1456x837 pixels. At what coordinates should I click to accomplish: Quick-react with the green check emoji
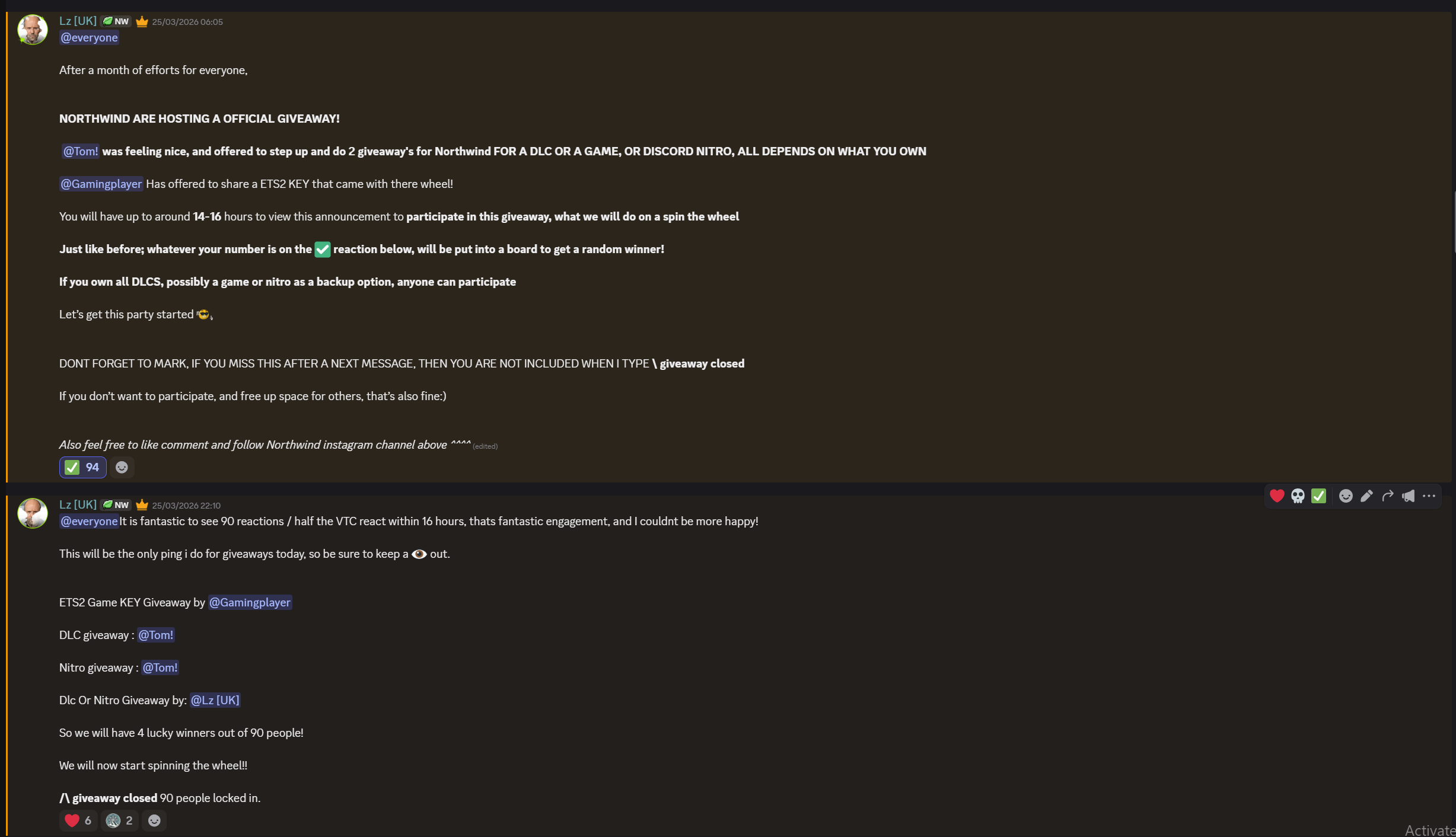point(1318,496)
